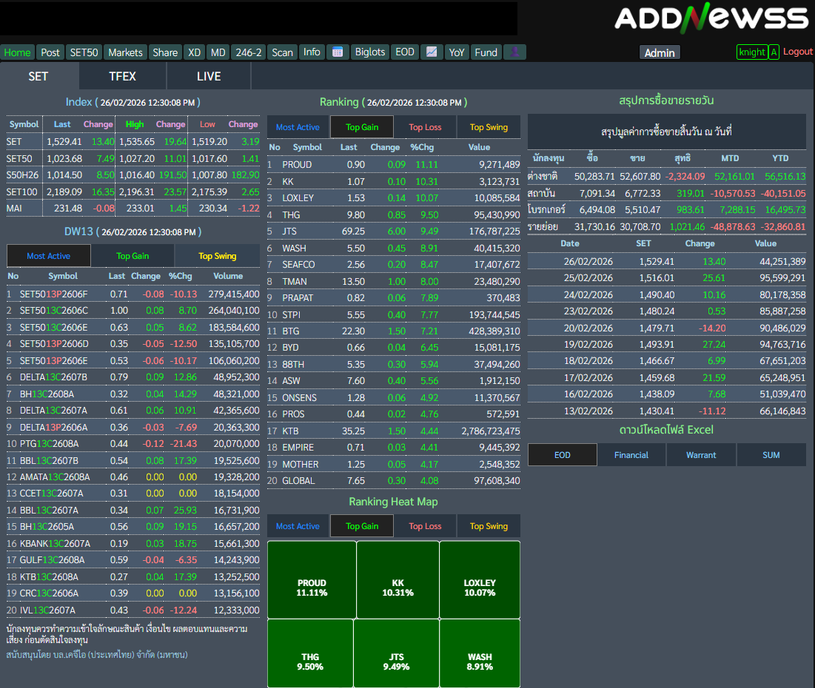
Task: Click the green 'A' badge near Logout
Action: (x=774, y=52)
